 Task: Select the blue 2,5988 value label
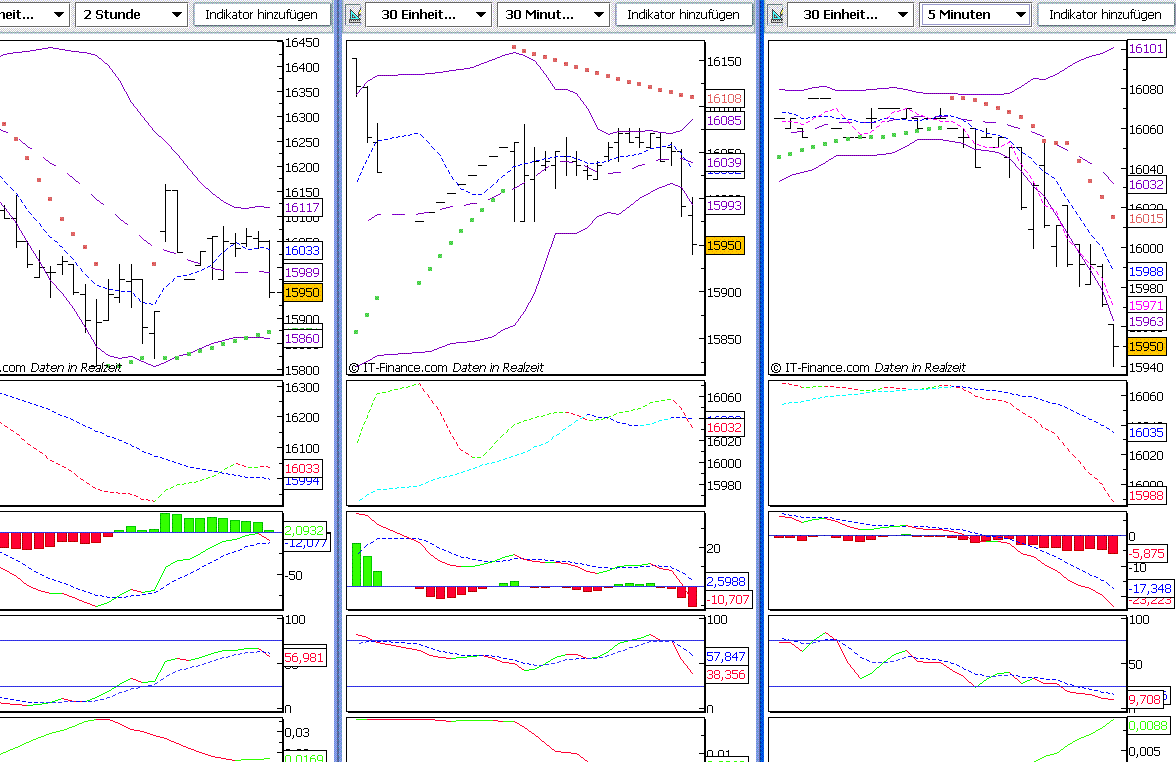tap(727, 581)
